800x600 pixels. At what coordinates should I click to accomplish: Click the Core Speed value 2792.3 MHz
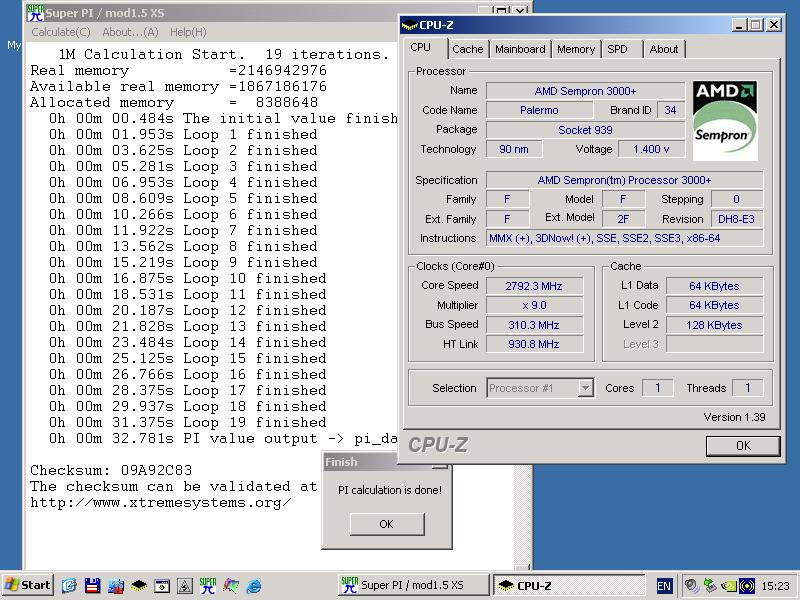click(534, 286)
